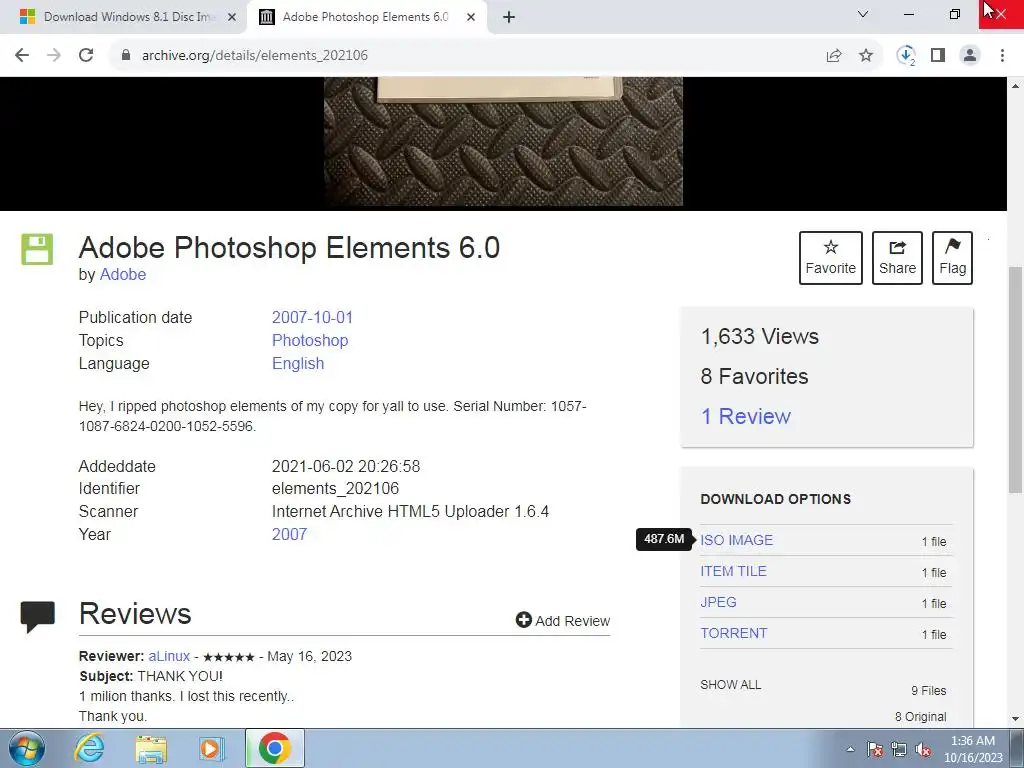This screenshot has height=768, width=1024.
Task: Download the TORRENT file
Action: (733, 633)
